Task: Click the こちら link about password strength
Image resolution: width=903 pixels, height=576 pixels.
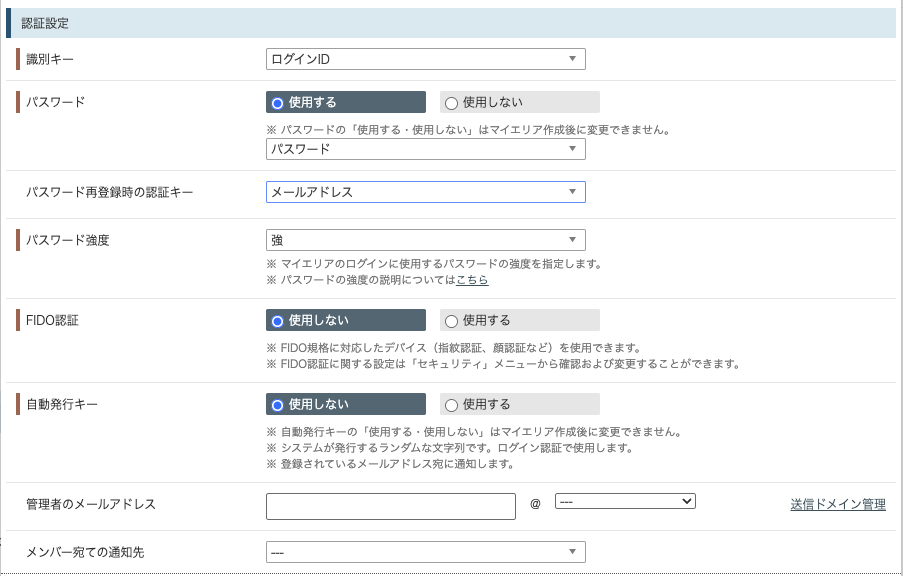Action: (x=472, y=280)
